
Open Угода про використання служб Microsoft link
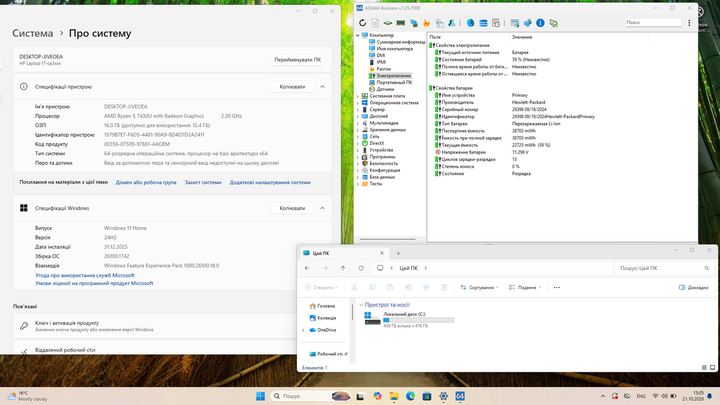click(x=85, y=276)
